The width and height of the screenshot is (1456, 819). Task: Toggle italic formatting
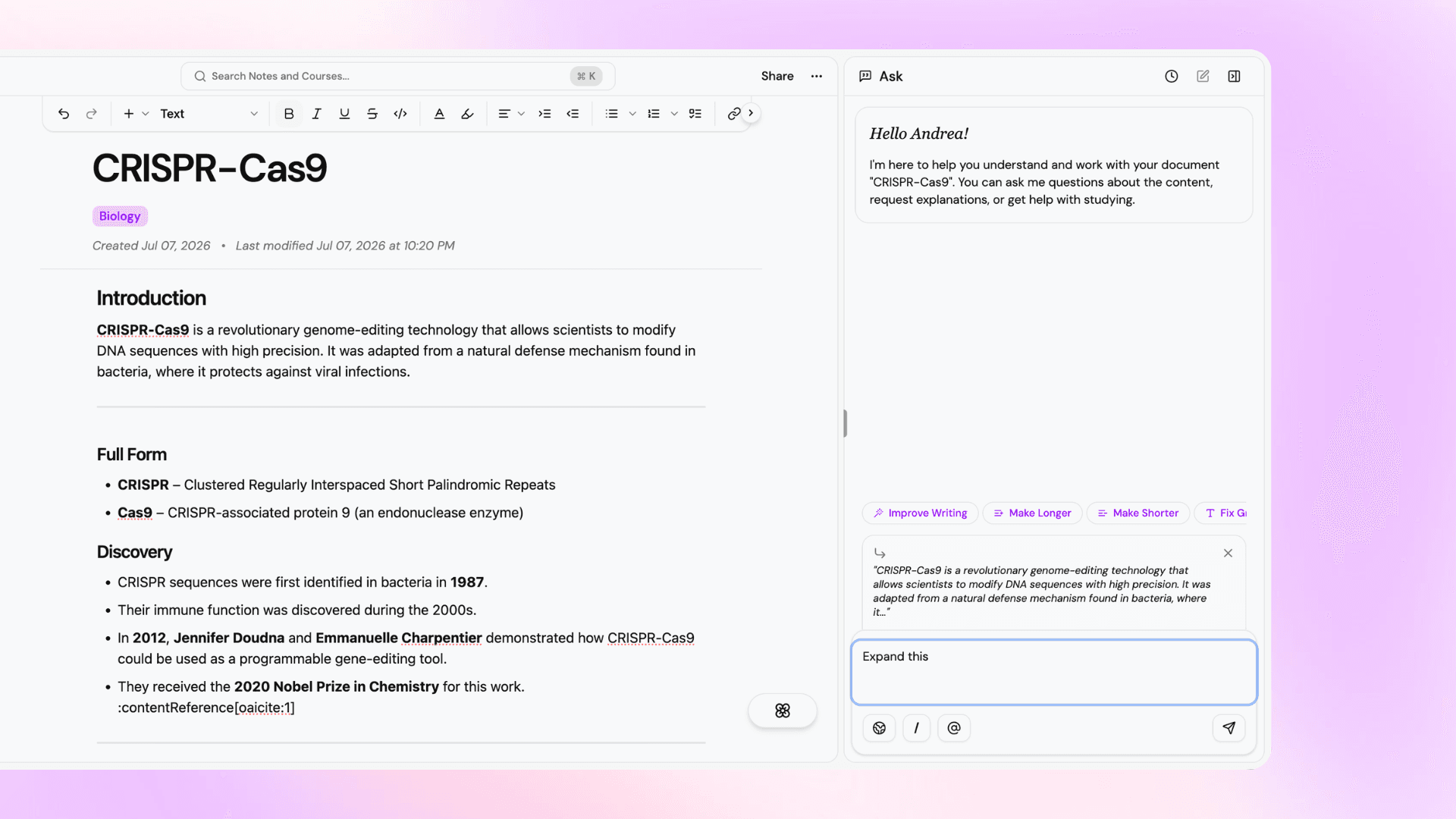317,114
